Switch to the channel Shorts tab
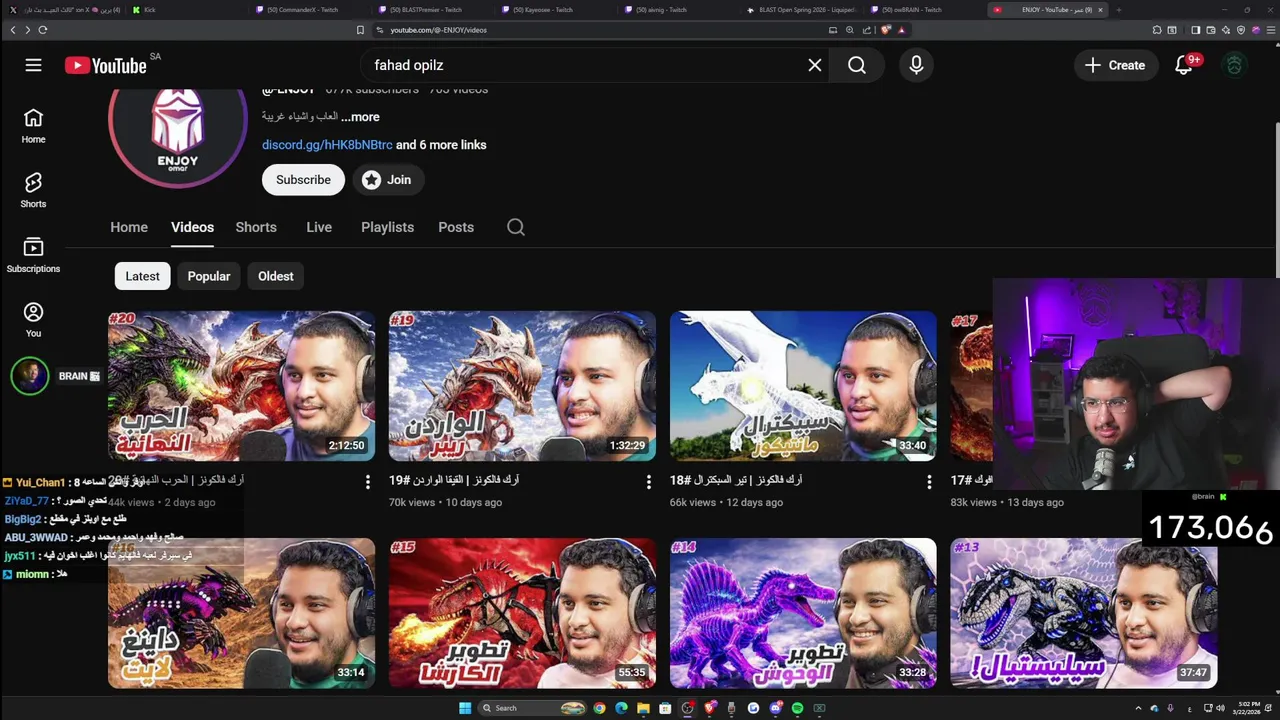 (256, 227)
